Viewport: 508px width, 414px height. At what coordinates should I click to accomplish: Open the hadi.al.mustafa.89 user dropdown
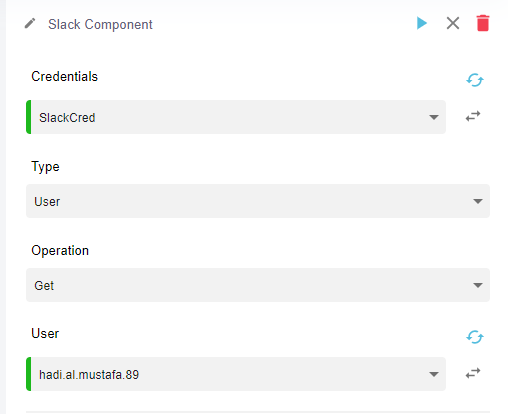(236, 374)
